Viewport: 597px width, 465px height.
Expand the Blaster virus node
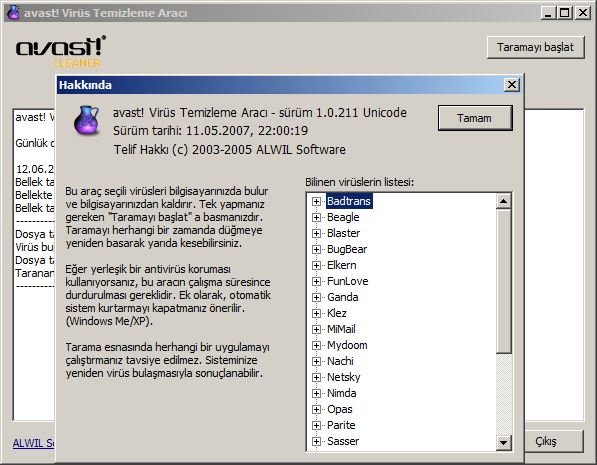tap(316, 233)
